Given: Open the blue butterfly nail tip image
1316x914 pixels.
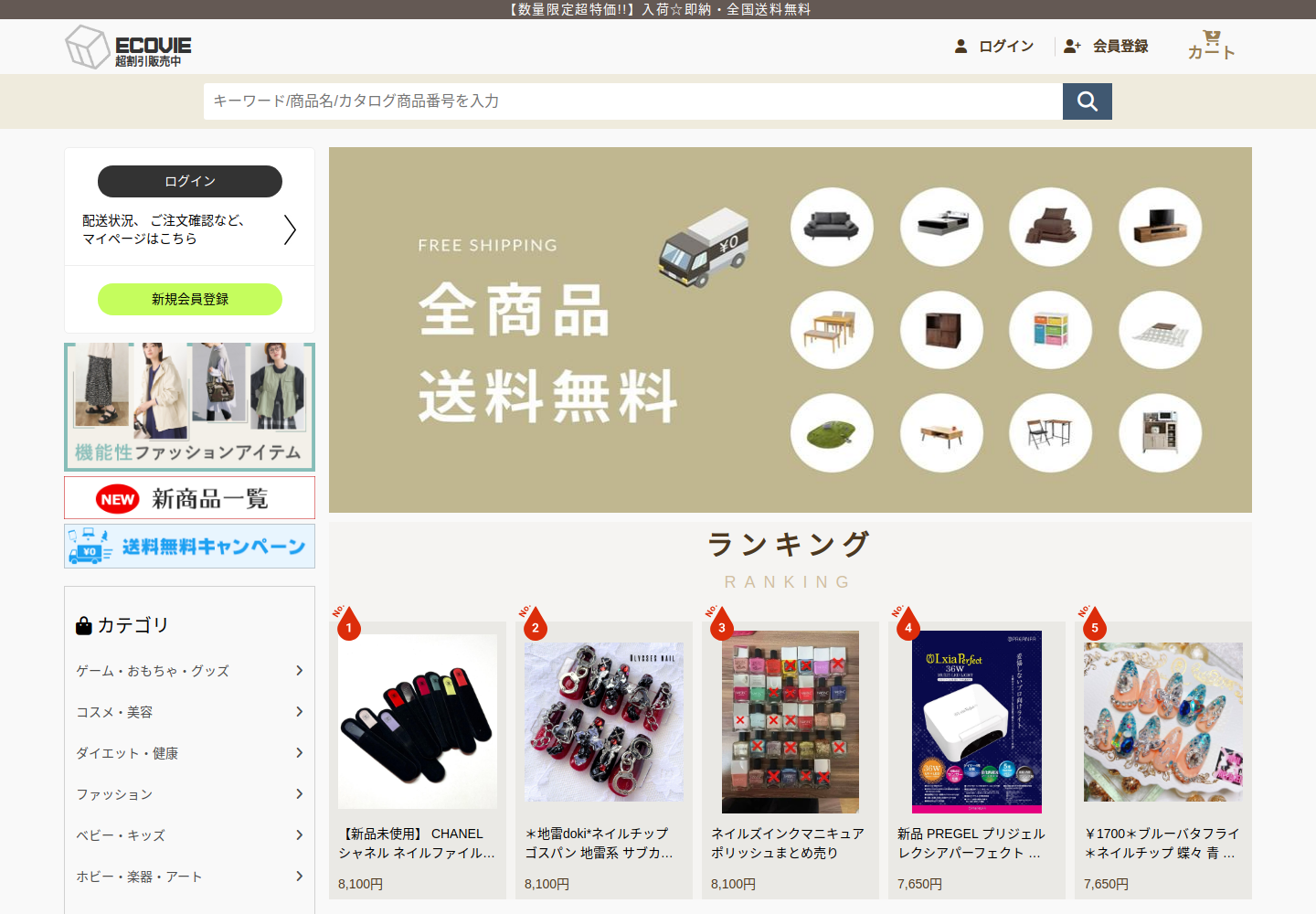Looking at the screenshot, I should tap(1163, 722).
